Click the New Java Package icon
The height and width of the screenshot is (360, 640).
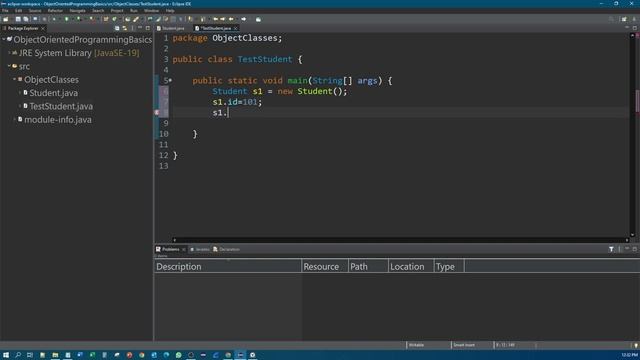(x=106, y=19)
